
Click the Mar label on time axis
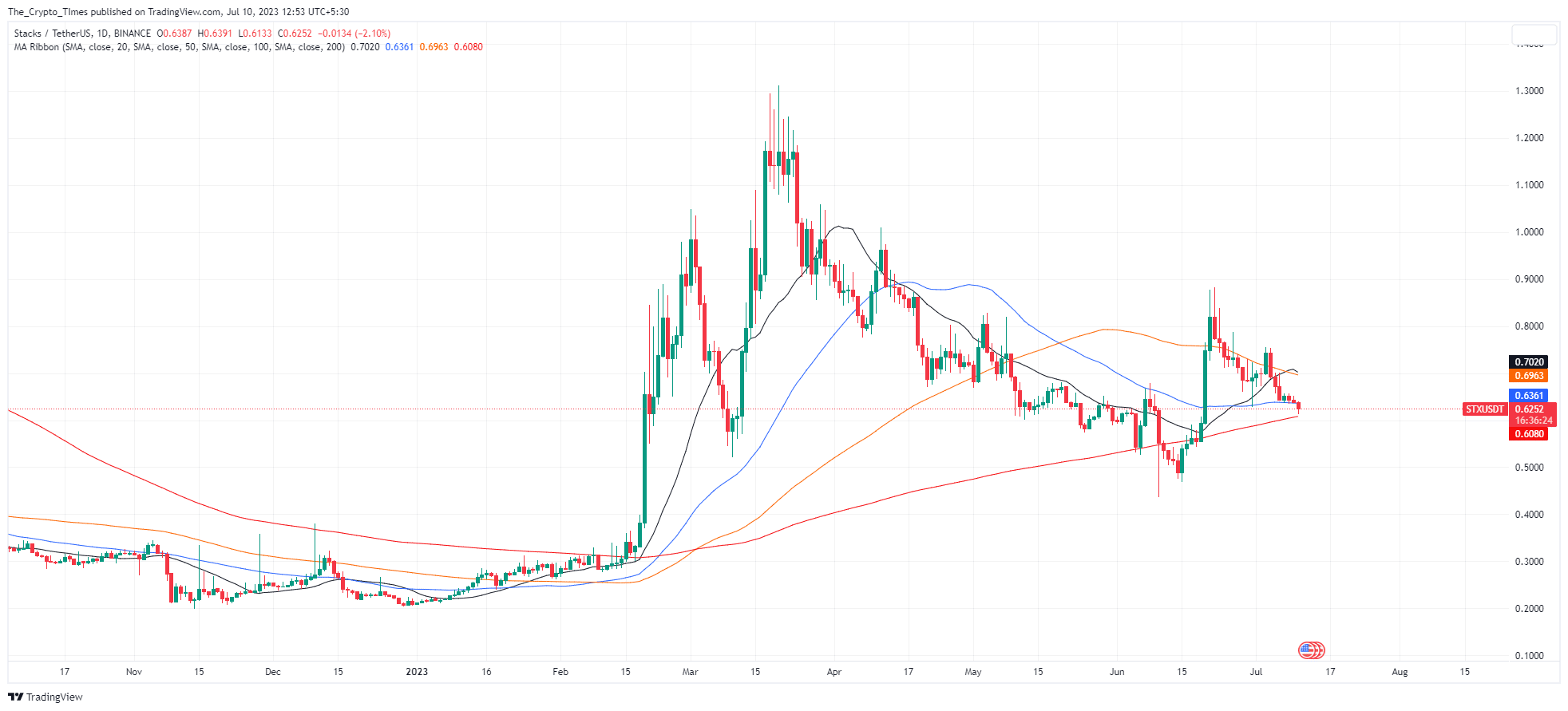pos(691,672)
